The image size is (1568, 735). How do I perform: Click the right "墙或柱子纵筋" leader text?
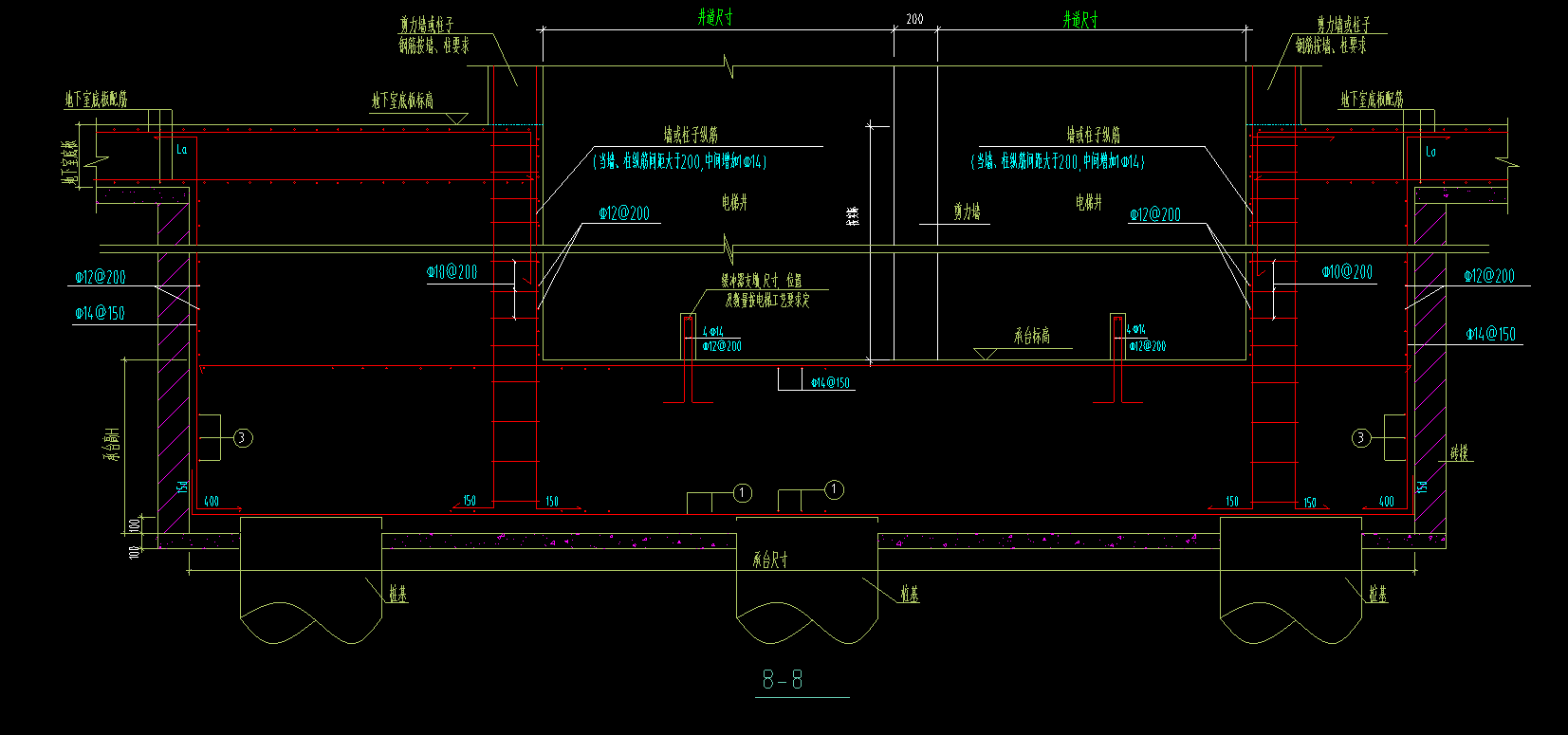click(x=1094, y=135)
